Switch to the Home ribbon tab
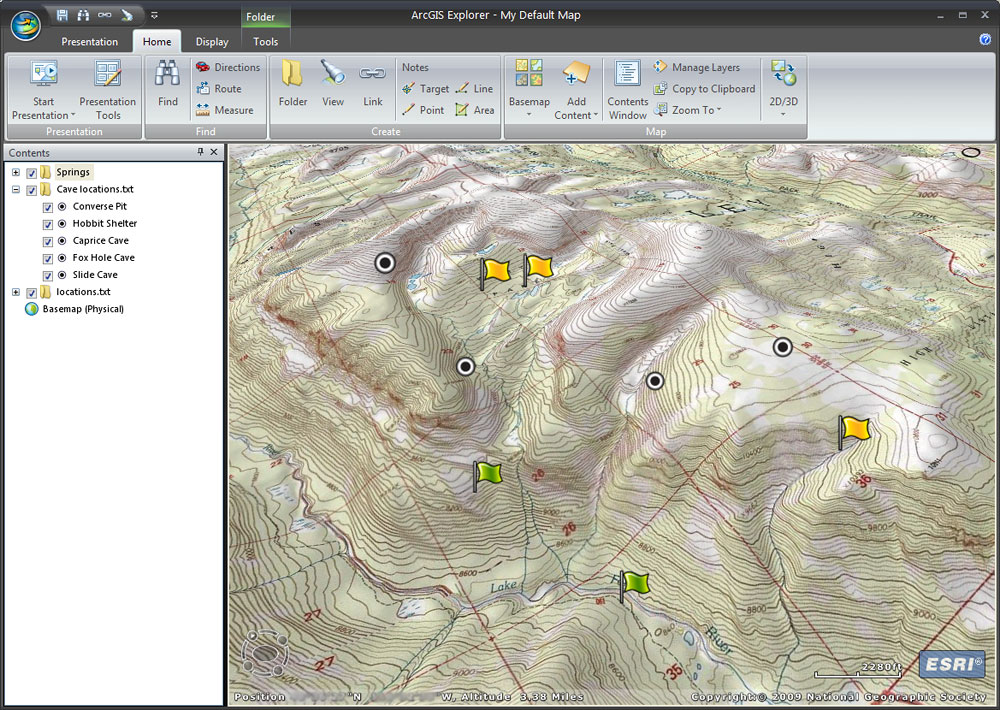Viewport: 1000px width, 710px height. (157, 41)
